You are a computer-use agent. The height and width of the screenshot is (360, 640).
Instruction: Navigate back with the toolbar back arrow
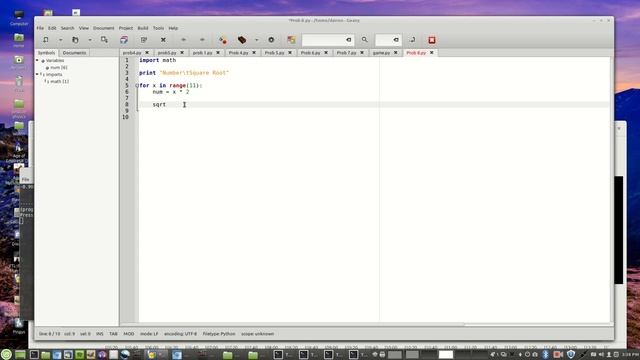pos(183,40)
